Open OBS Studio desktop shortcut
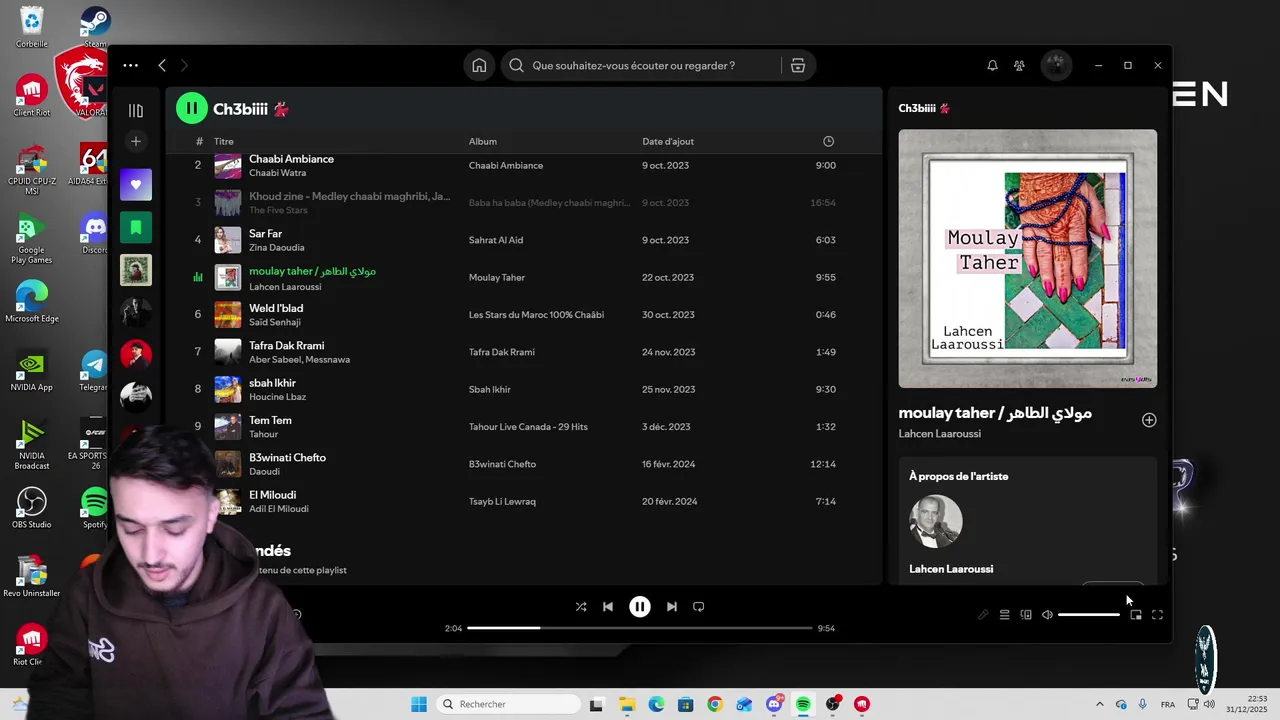 (x=32, y=507)
